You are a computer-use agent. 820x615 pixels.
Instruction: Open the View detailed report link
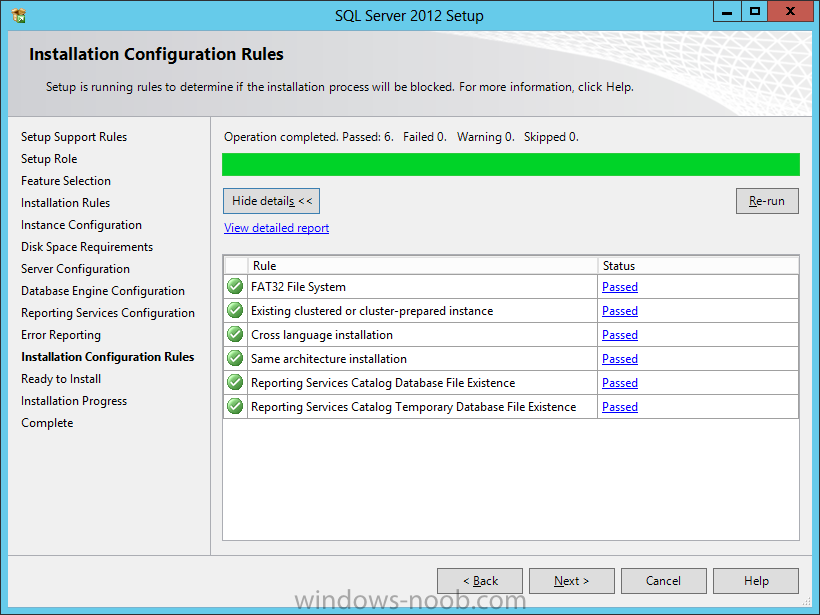coord(277,228)
